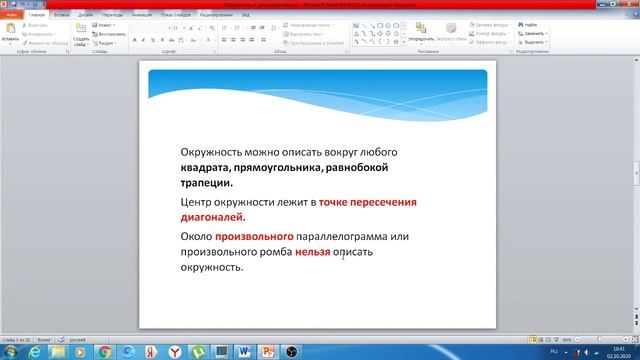Open Shape Outline (Контур фигуры) dropdown
This screenshot has width=640, height=360.
point(489,33)
